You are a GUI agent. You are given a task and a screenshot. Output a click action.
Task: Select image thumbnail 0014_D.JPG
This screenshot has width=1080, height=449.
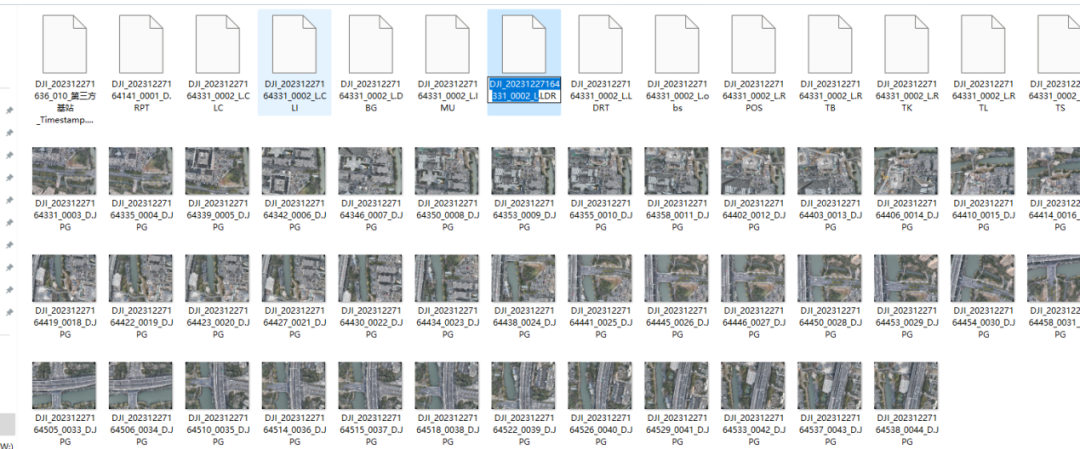pos(906,170)
